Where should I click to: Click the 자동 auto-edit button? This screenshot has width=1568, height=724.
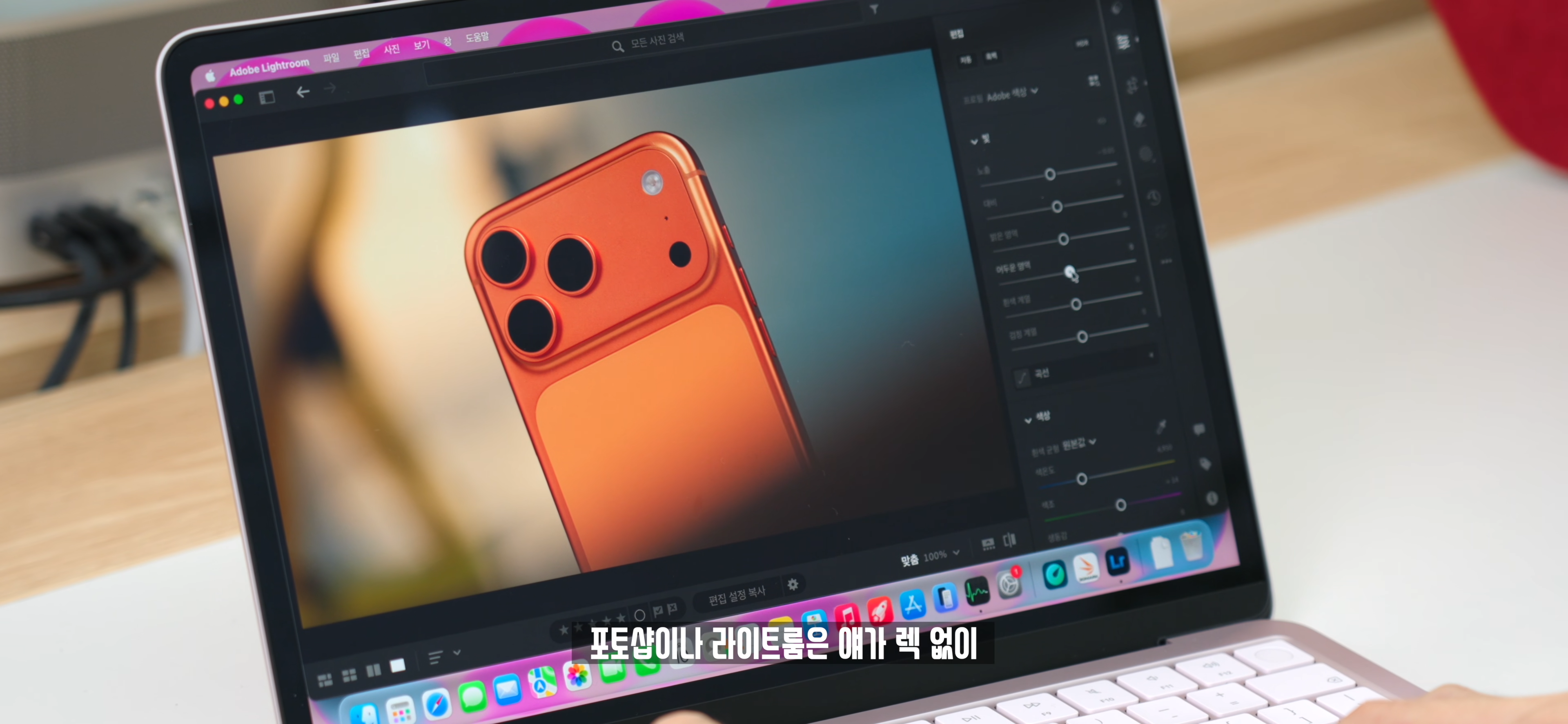point(965,60)
